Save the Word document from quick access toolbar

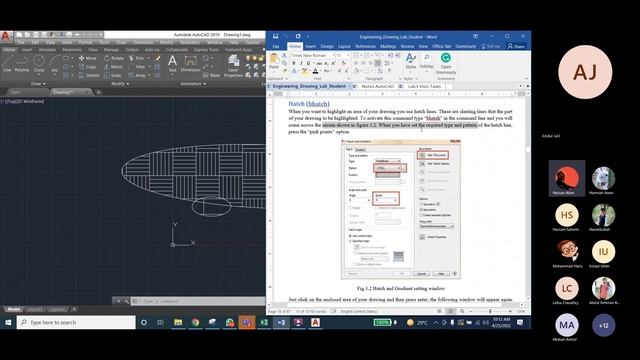[276, 36]
